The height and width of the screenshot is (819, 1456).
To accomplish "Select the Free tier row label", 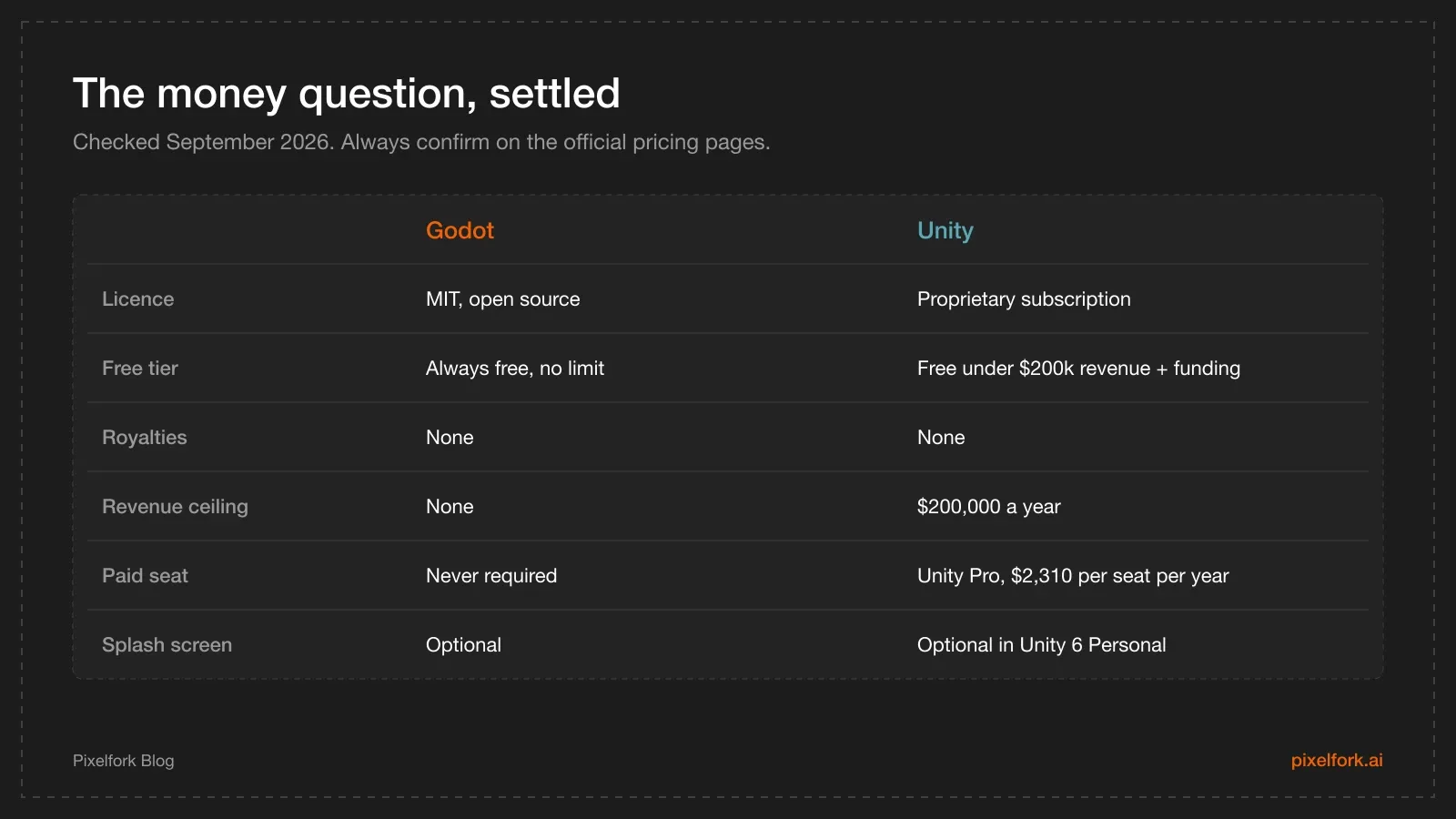I will 140,368.
